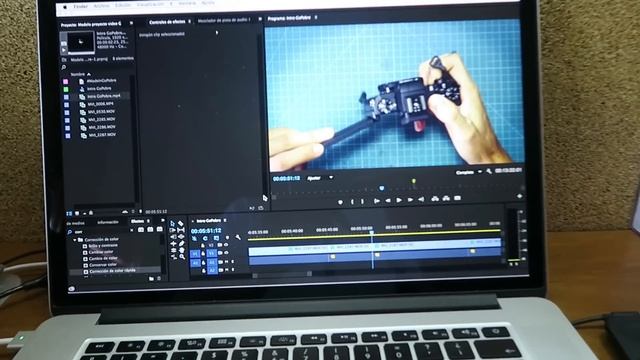Click delete trash icon in Effects panel

coord(159,279)
